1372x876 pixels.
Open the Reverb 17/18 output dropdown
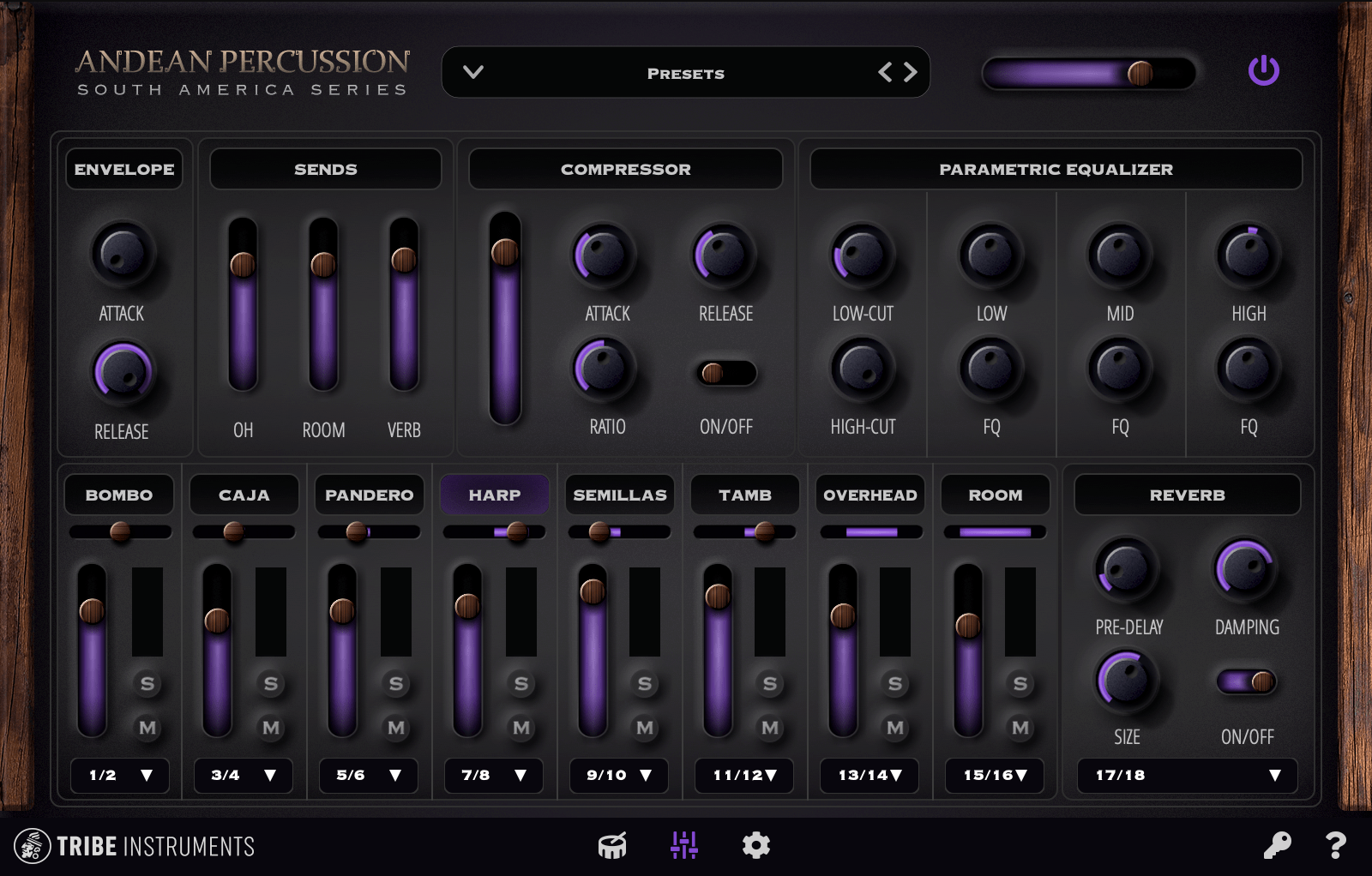pos(1186,776)
